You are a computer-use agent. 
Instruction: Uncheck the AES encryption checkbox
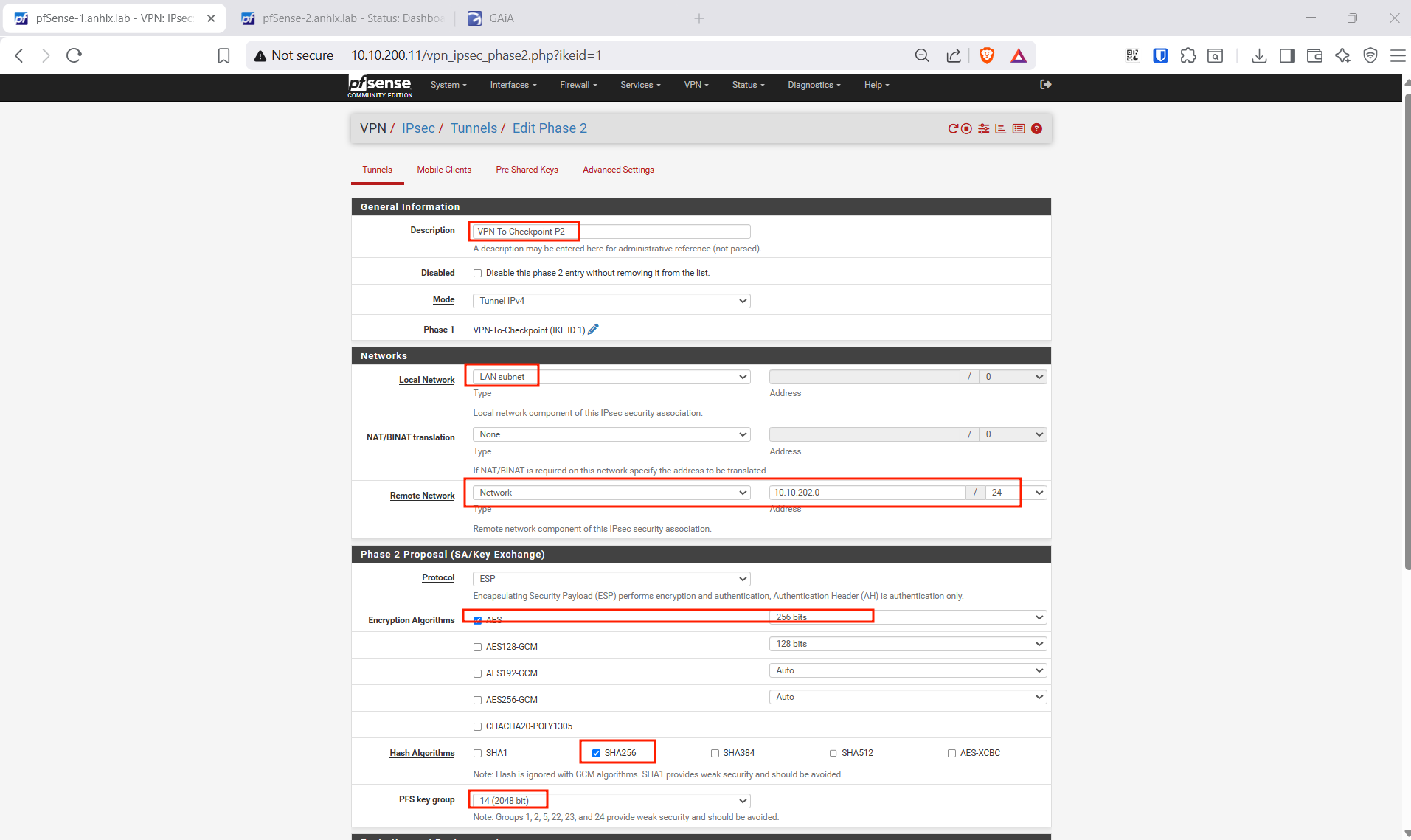pyautogui.click(x=477, y=620)
